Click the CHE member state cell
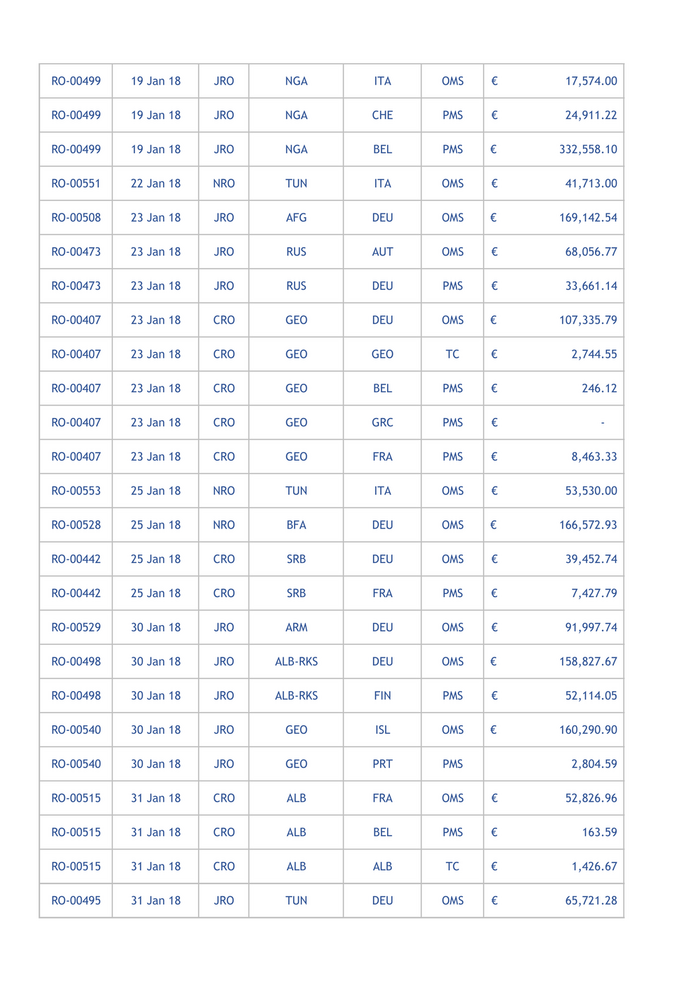The height and width of the screenshot is (990, 700). 382,115
